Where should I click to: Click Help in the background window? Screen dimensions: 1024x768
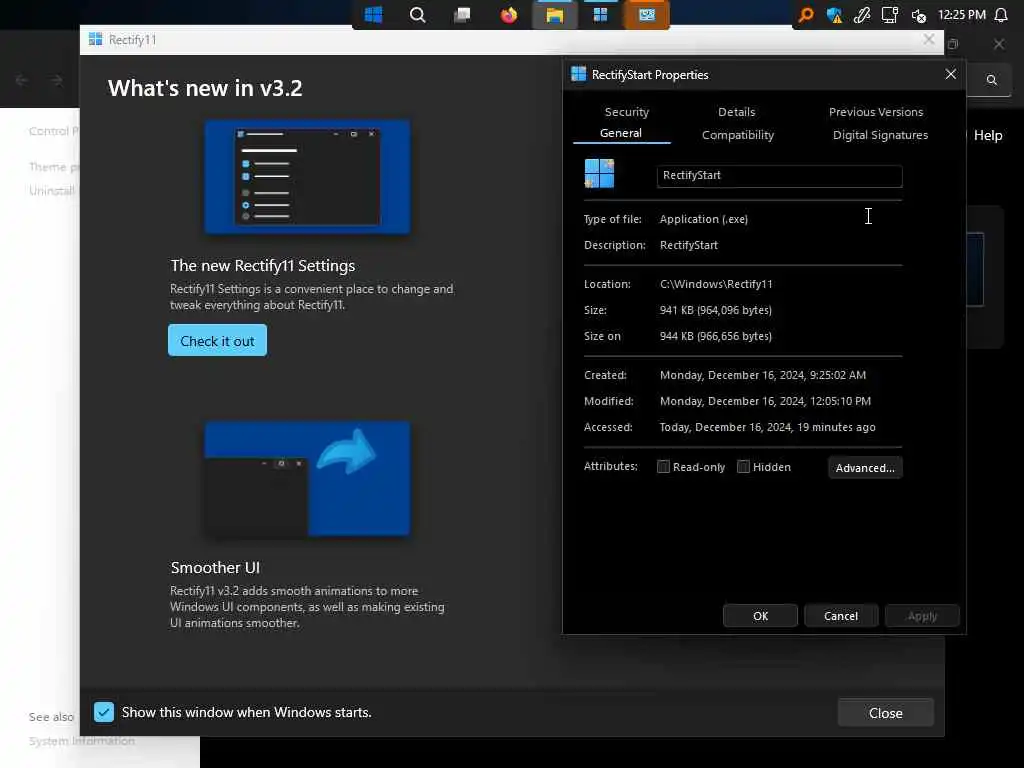coord(987,135)
